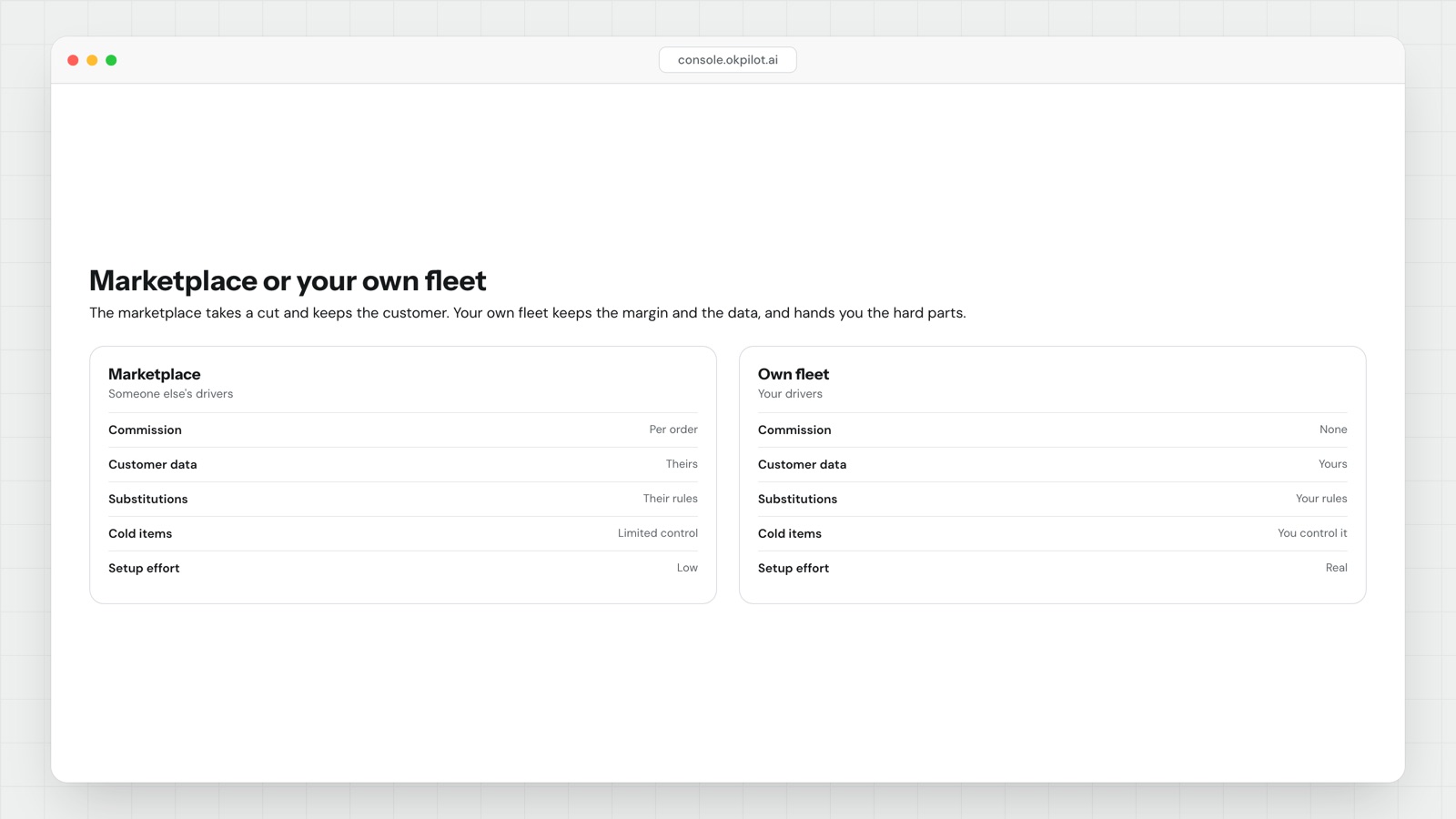Click 'Substitutions' label in Own fleet card
1456x819 pixels.
(x=798, y=500)
